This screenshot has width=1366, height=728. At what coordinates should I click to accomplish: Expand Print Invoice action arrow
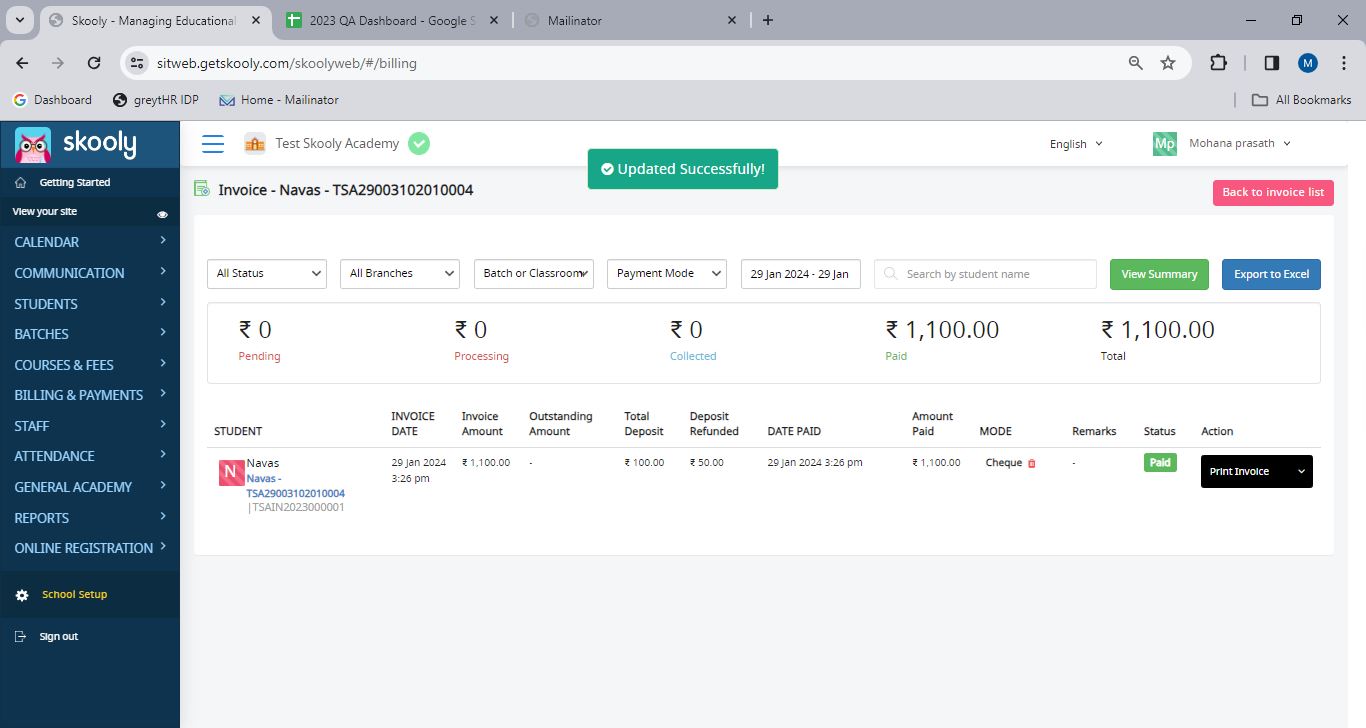tap(1301, 472)
